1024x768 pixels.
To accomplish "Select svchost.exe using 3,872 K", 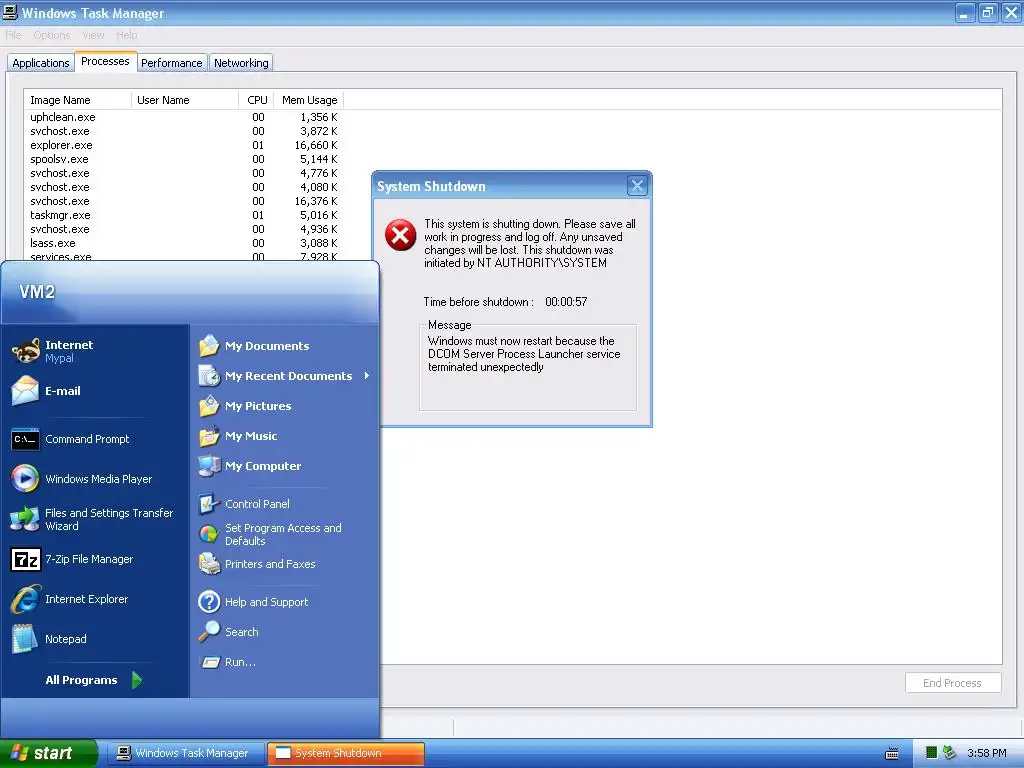I will coord(184,131).
